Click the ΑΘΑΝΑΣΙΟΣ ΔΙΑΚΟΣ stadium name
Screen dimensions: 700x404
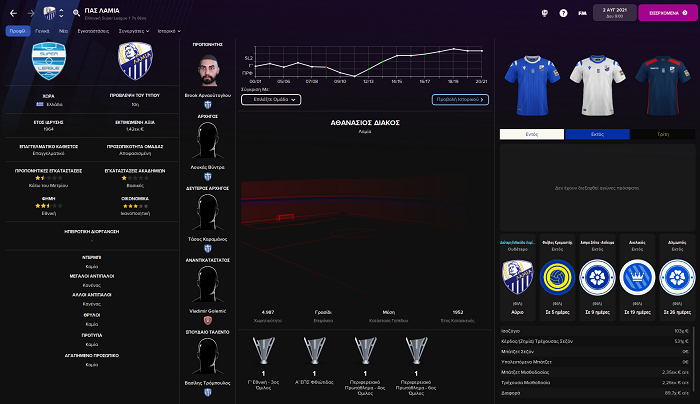pos(365,123)
